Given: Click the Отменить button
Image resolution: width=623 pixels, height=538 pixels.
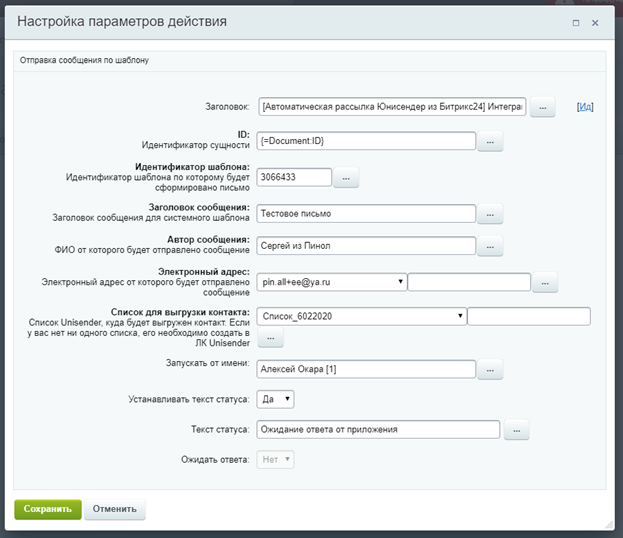Looking at the screenshot, I should coord(115,509).
